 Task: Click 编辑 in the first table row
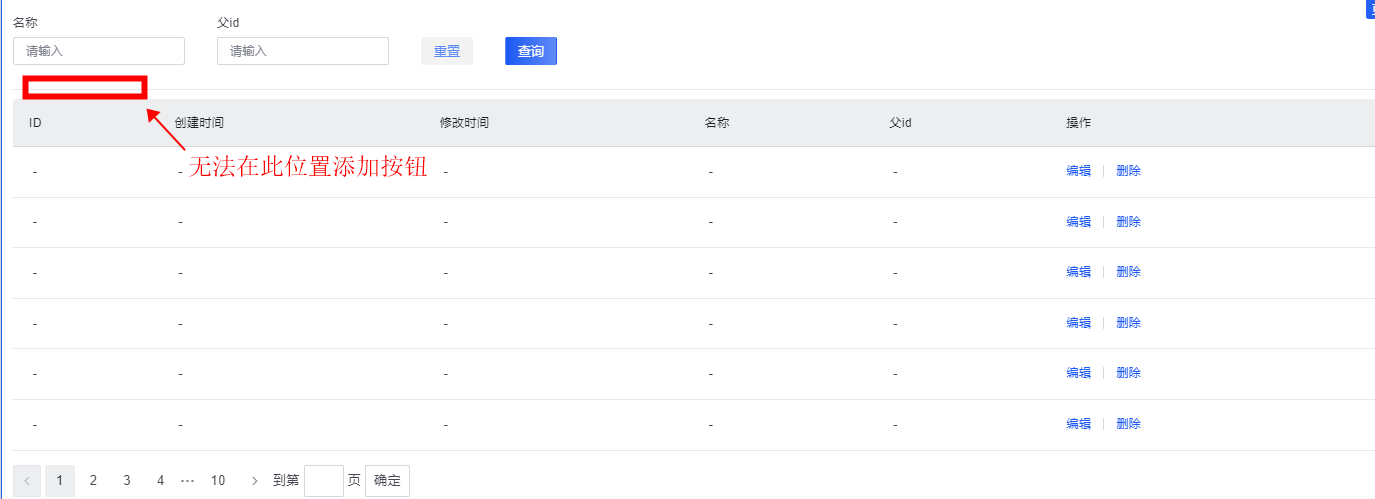[1078, 171]
